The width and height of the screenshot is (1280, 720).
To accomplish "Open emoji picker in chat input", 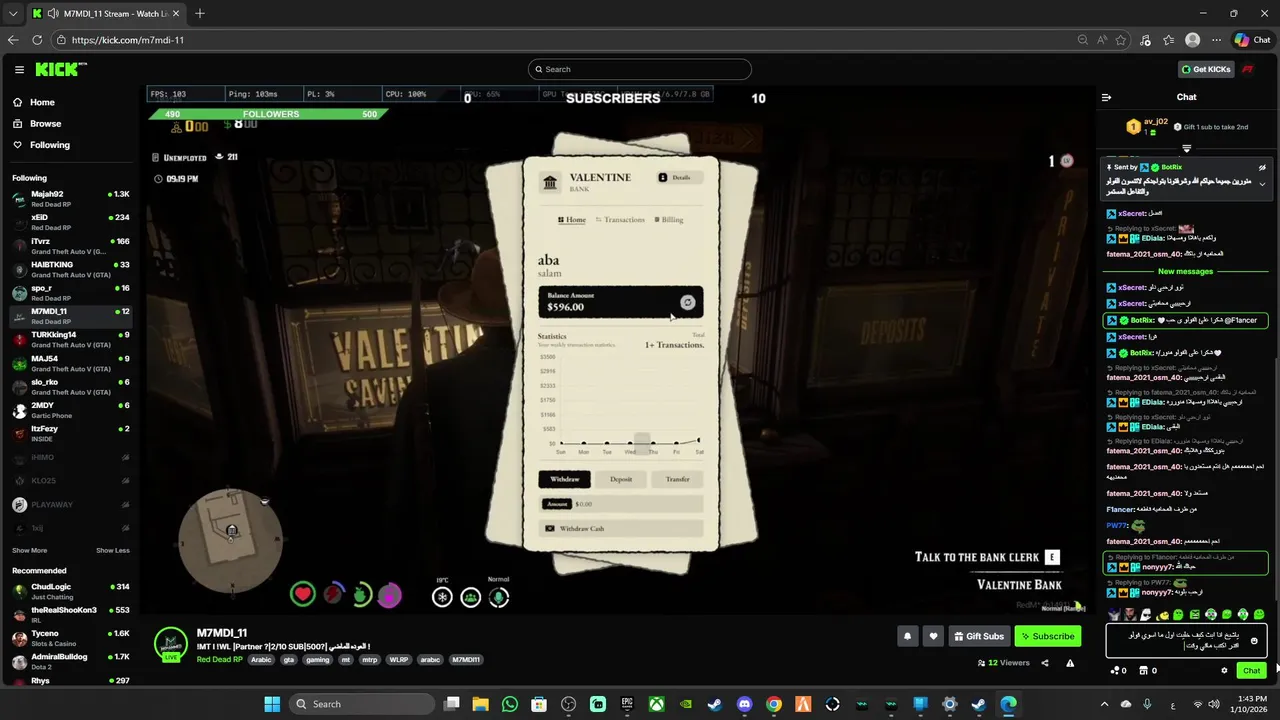I will (1254, 641).
